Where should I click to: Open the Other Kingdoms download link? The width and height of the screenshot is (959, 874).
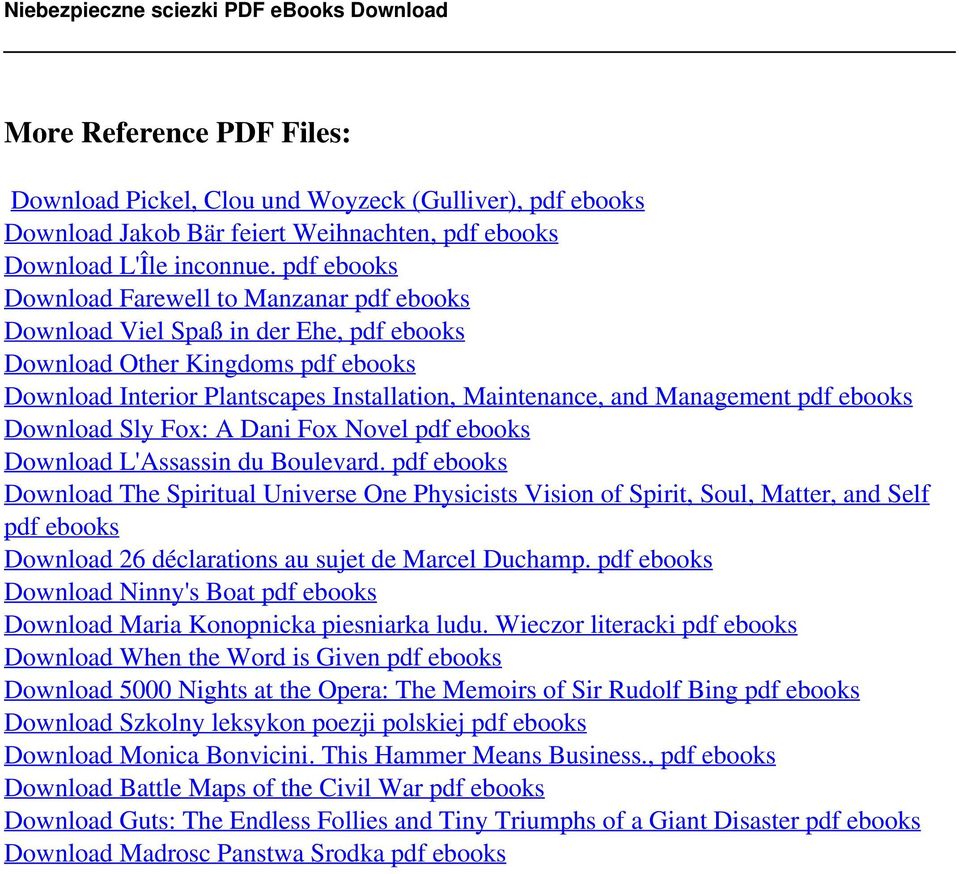tap(210, 364)
